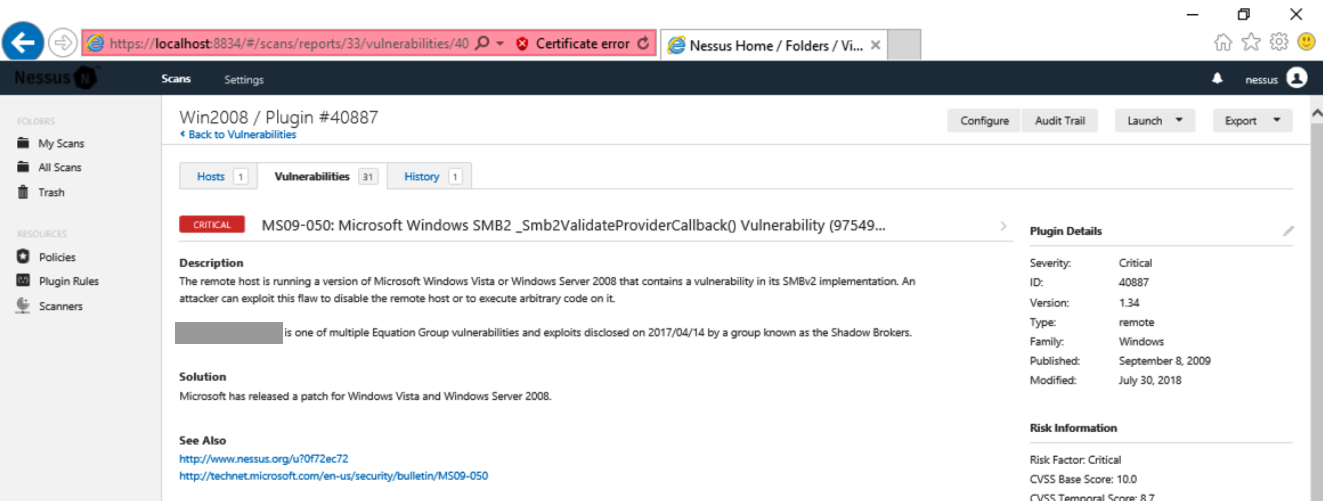Click the Family value Windows

pos(1141,341)
